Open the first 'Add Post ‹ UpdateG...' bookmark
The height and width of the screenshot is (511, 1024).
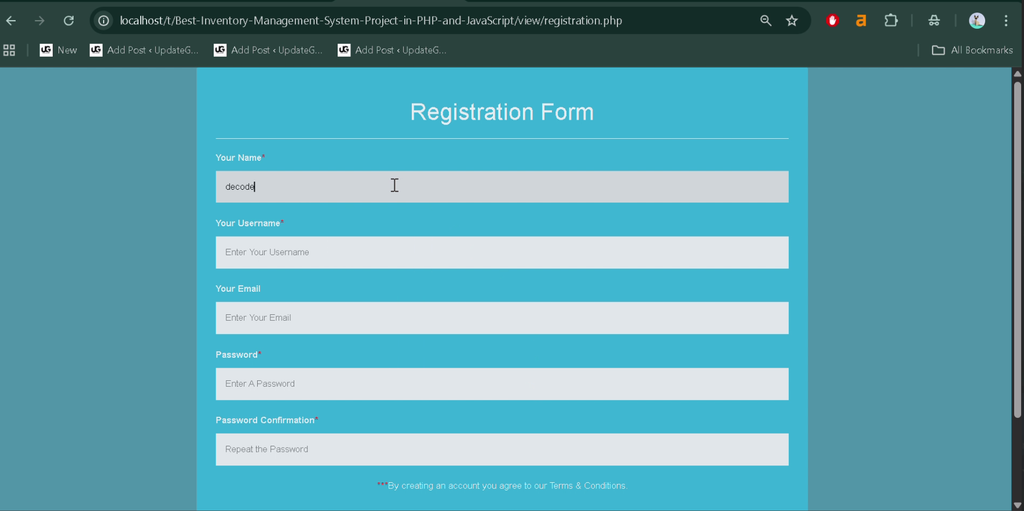point(144,50)
